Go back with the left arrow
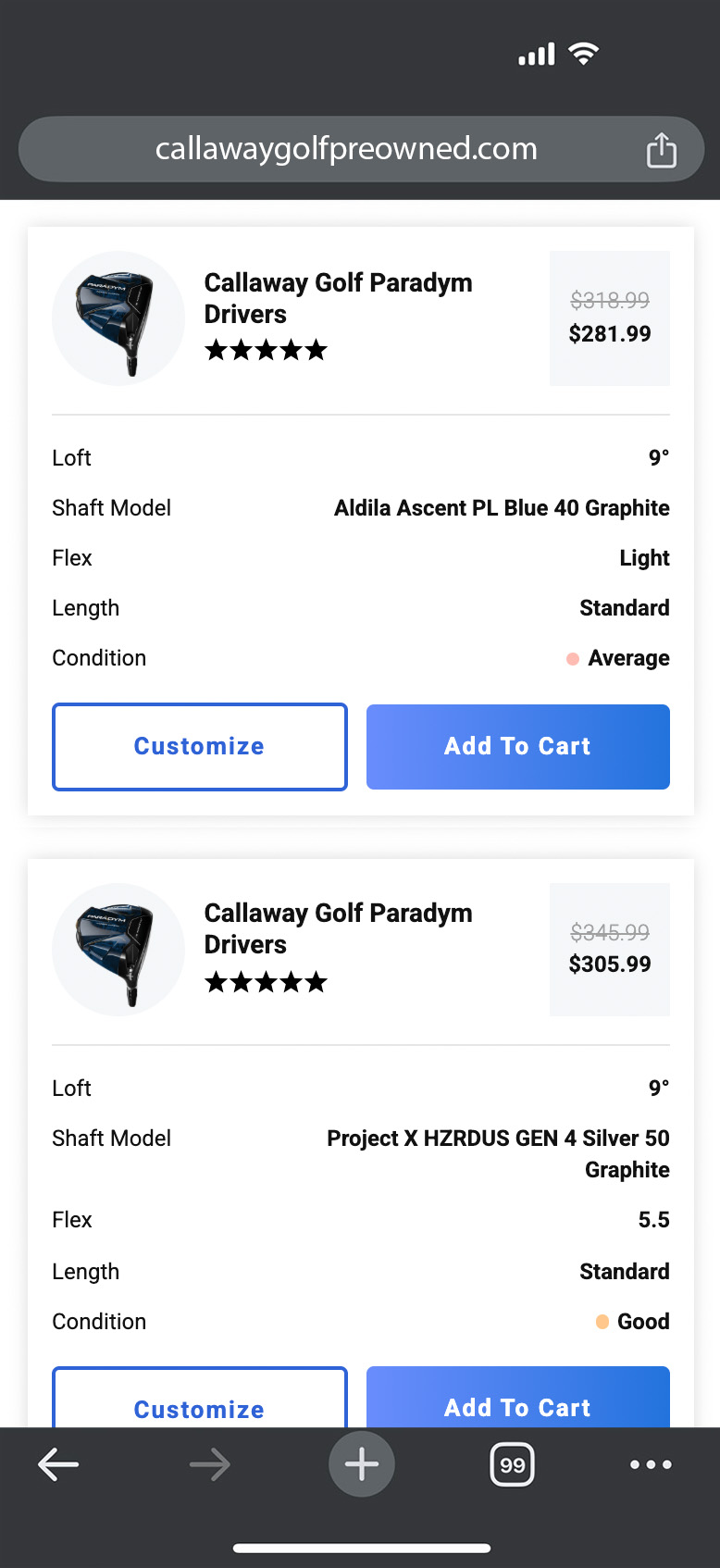The image size is (720, 1568). pyautogui.click(x=58, y=1464)
